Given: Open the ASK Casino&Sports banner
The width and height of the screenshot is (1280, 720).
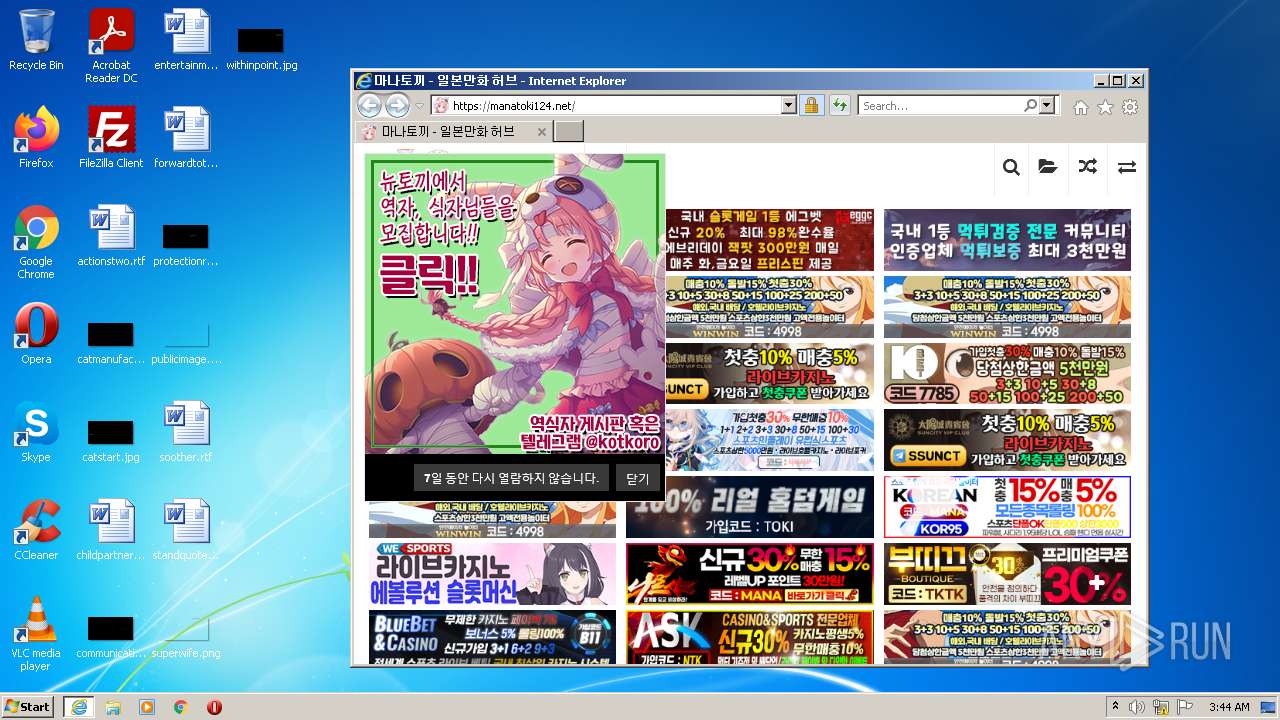Looking at the screenshot, I should tap(750, 637).
